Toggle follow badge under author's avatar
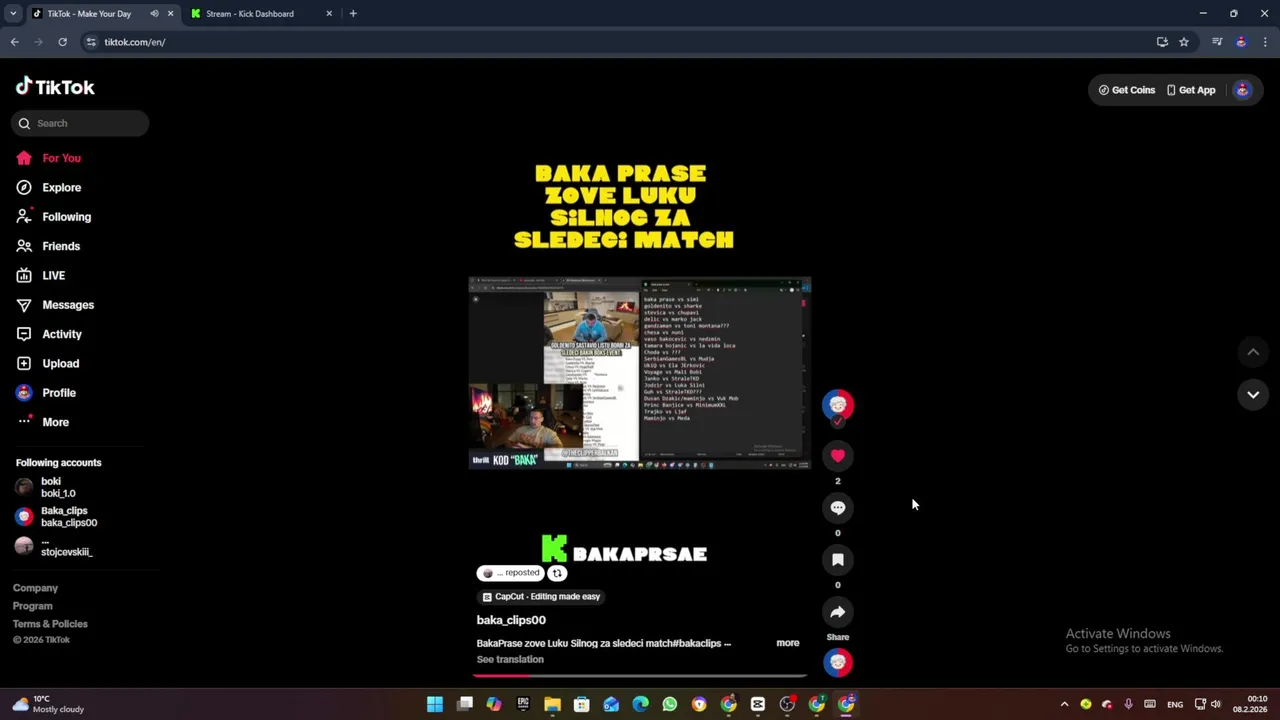This screenshot has height=720, width=1280. (838, 421)
